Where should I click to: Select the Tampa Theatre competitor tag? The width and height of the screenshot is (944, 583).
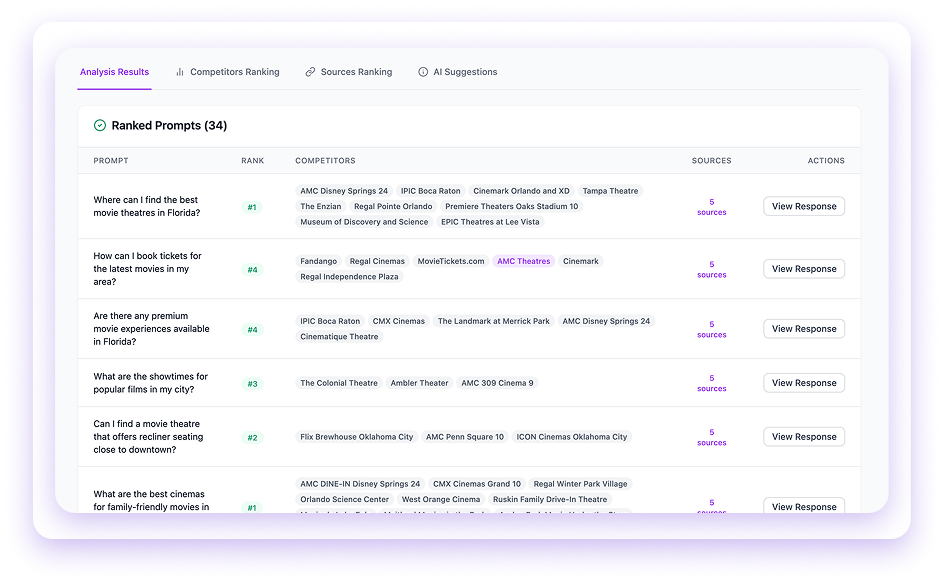click(610, 191)
